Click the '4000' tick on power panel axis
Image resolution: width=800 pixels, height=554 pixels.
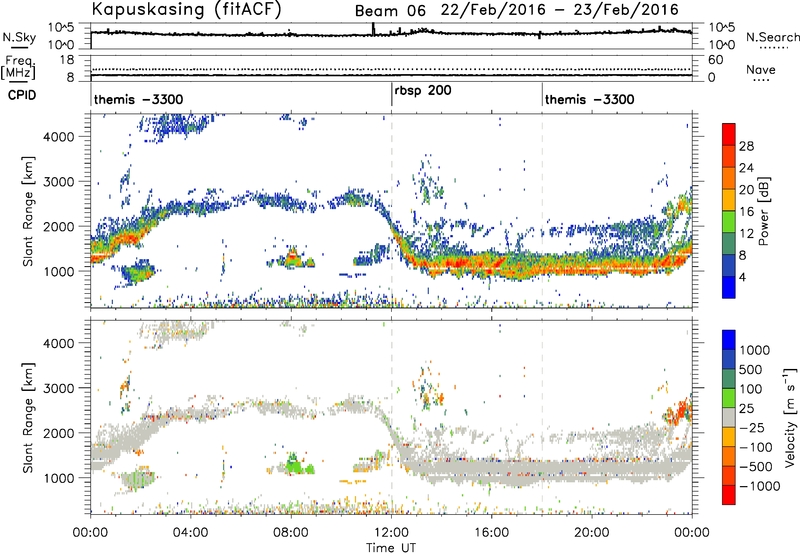pos(59,137)
